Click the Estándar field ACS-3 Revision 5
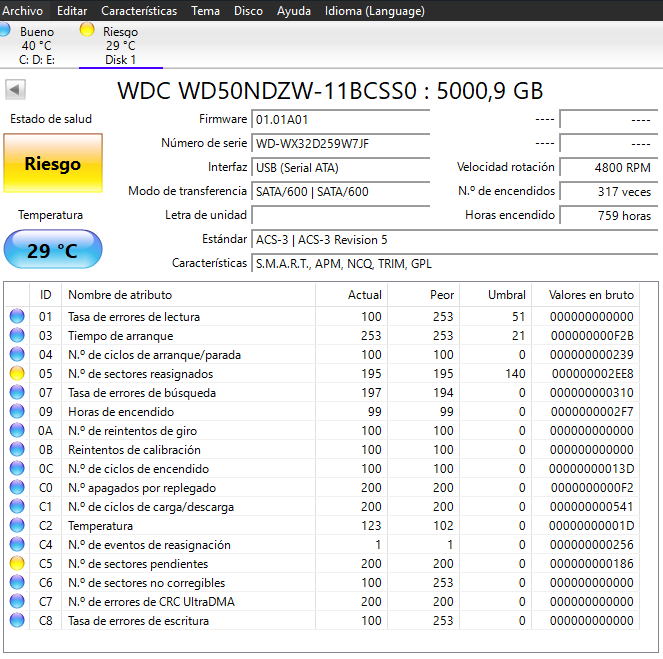 [455, 240]
